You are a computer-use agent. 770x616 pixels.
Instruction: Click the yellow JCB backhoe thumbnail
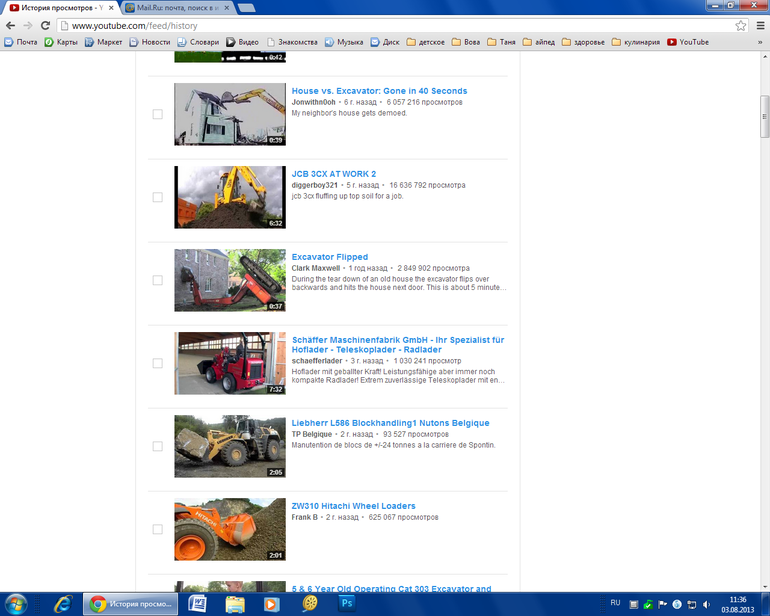point(230,197)
